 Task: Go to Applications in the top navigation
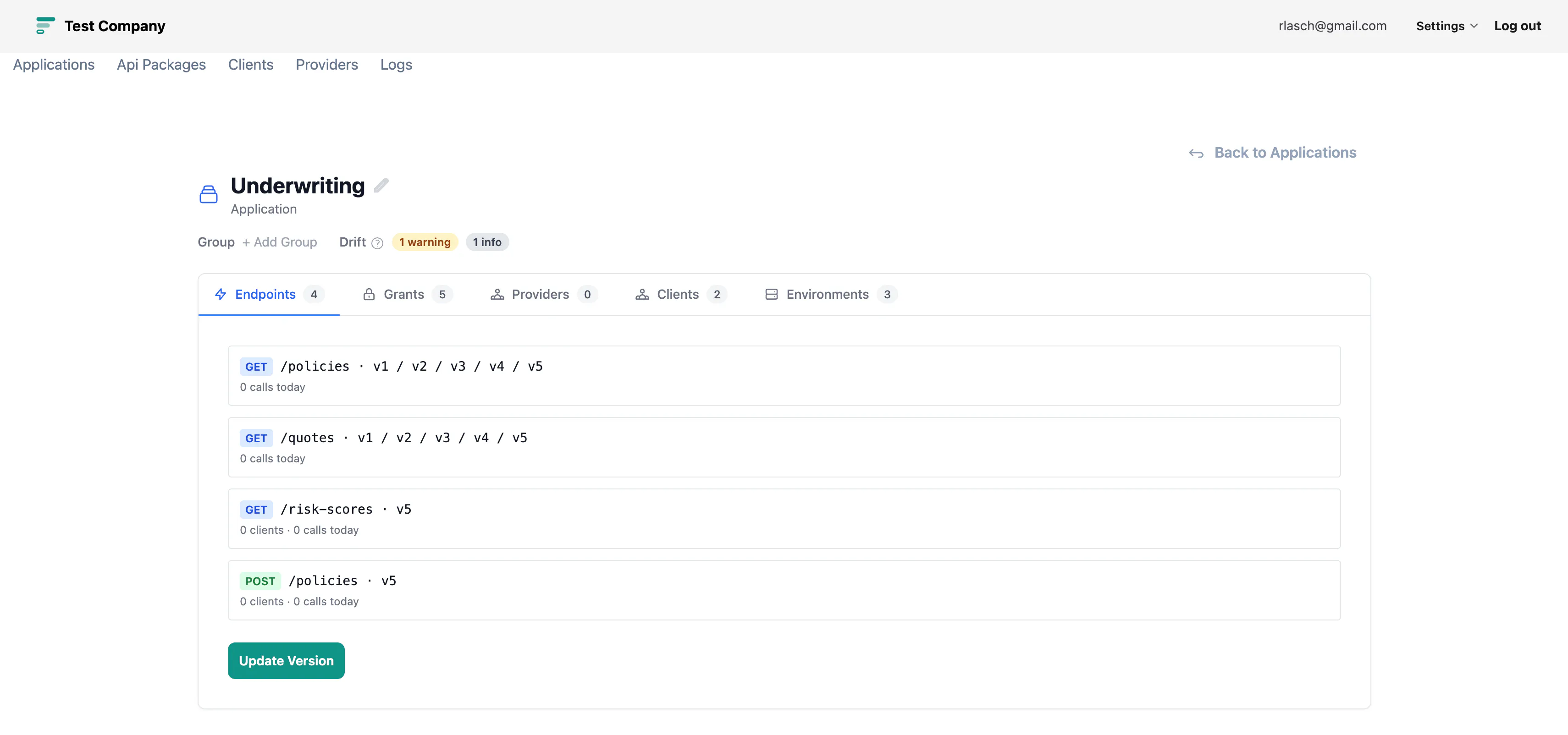point(54,65)
